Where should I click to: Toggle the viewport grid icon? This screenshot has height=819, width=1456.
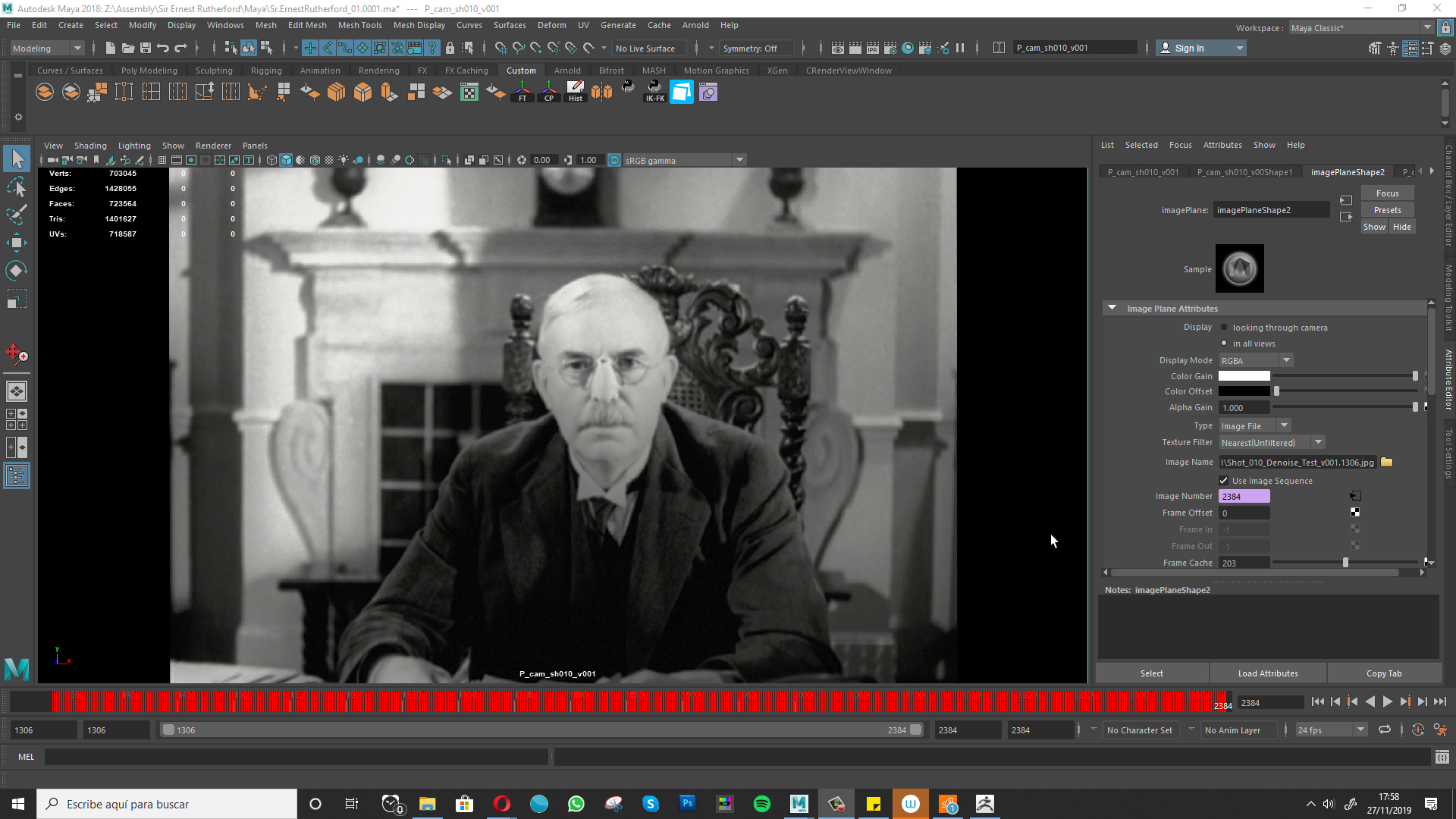162,160
